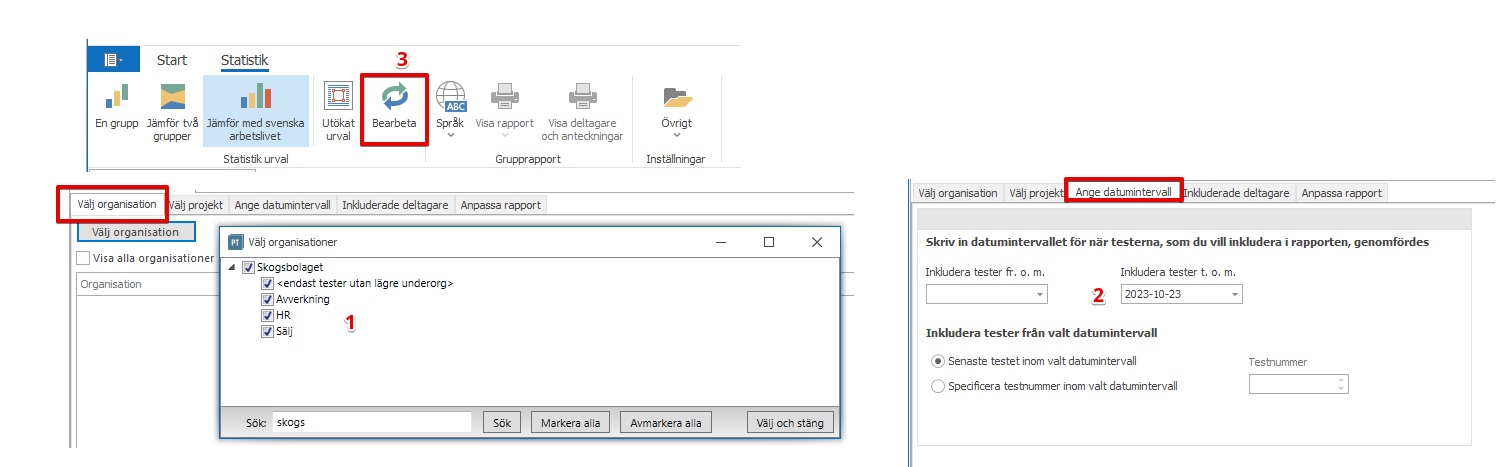Select the En grupp statistics icon
This screenshot has height=467, width=1503.
pos(117,96)
